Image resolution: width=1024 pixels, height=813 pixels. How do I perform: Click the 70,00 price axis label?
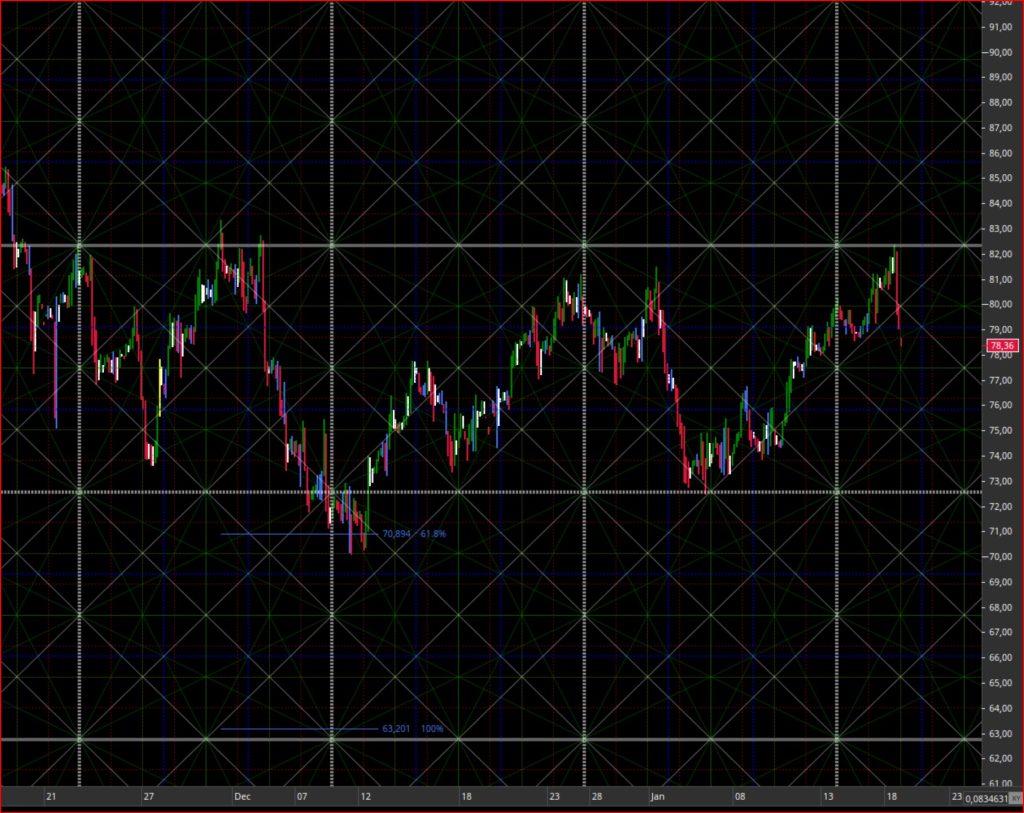click(x=1001, y=557)
